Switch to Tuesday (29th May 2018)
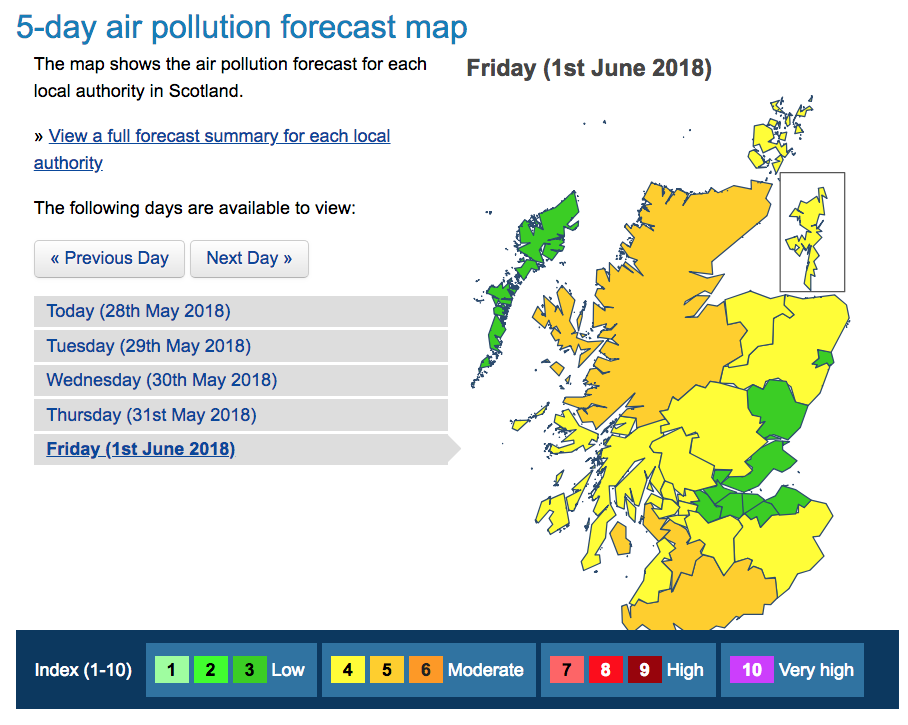The height and width of the screenshot is (725, 908). point(148,346)
